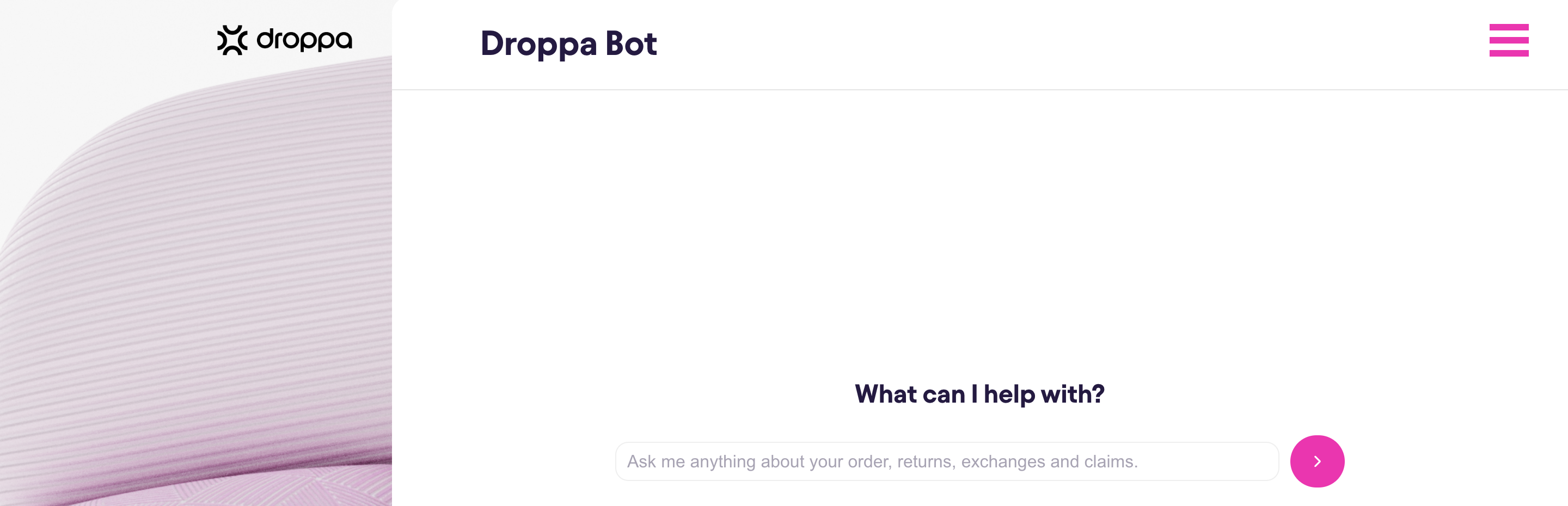Viewport: 1568px width, 506px height.
Task: Click the white chevron inside the send button
Action: (1317, 461)
